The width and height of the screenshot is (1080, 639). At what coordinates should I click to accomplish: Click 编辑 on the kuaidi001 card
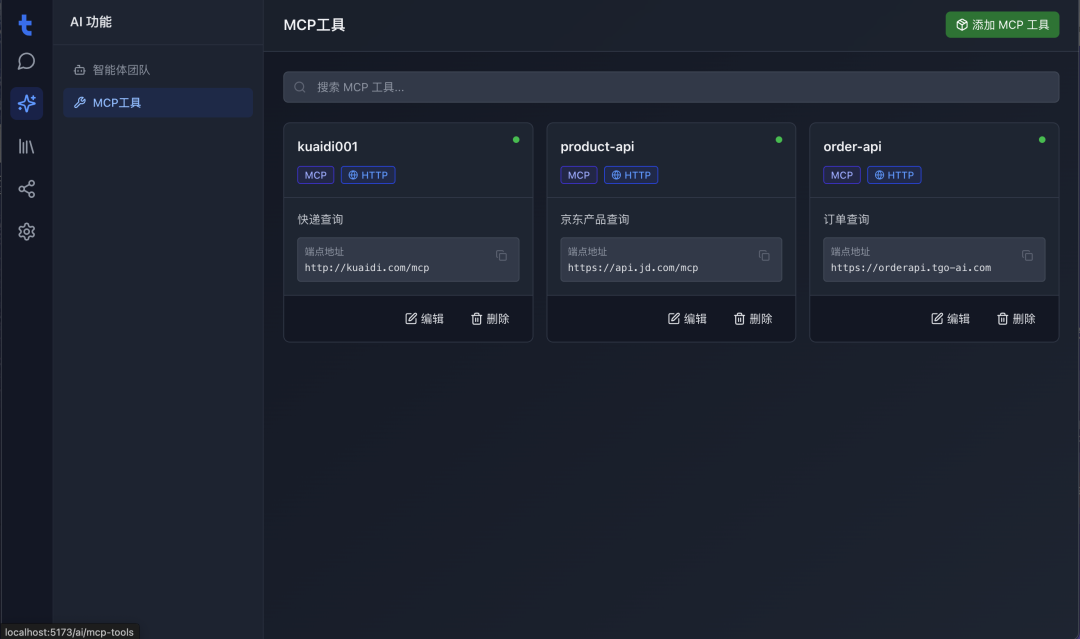[x=424, y=319]
